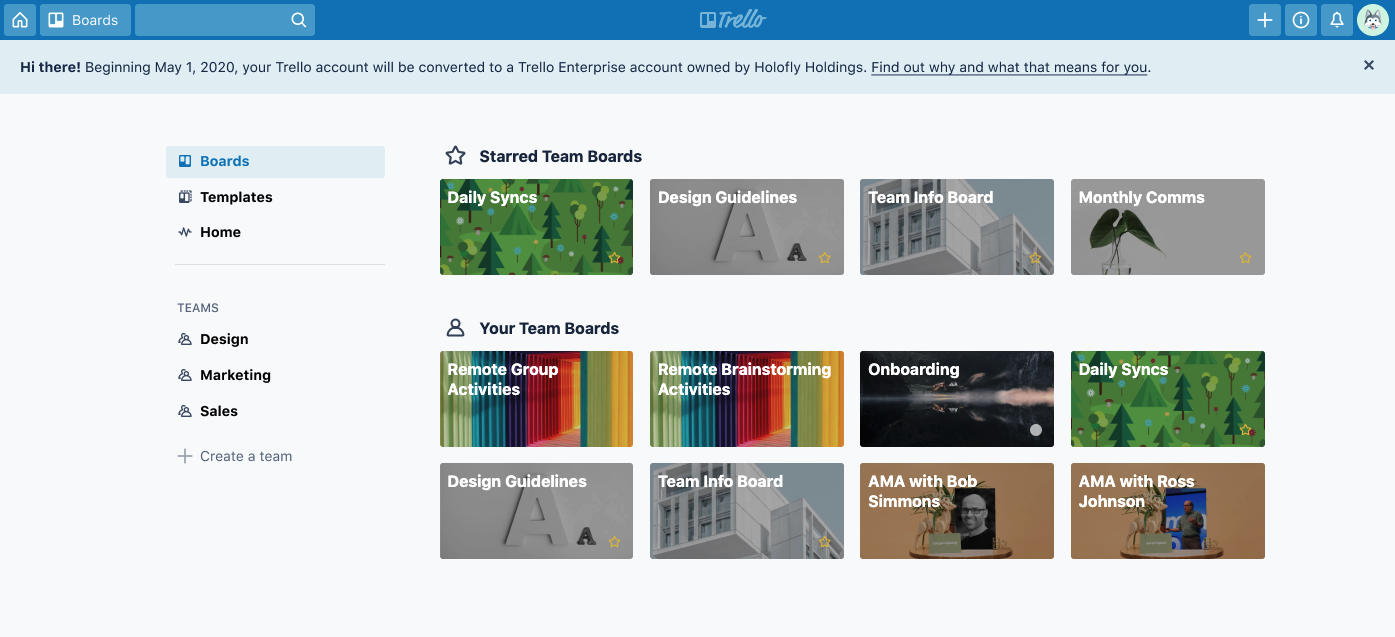Click Create a team
The height and width of the screenshot is (637, 1395).
pos(235,456)
